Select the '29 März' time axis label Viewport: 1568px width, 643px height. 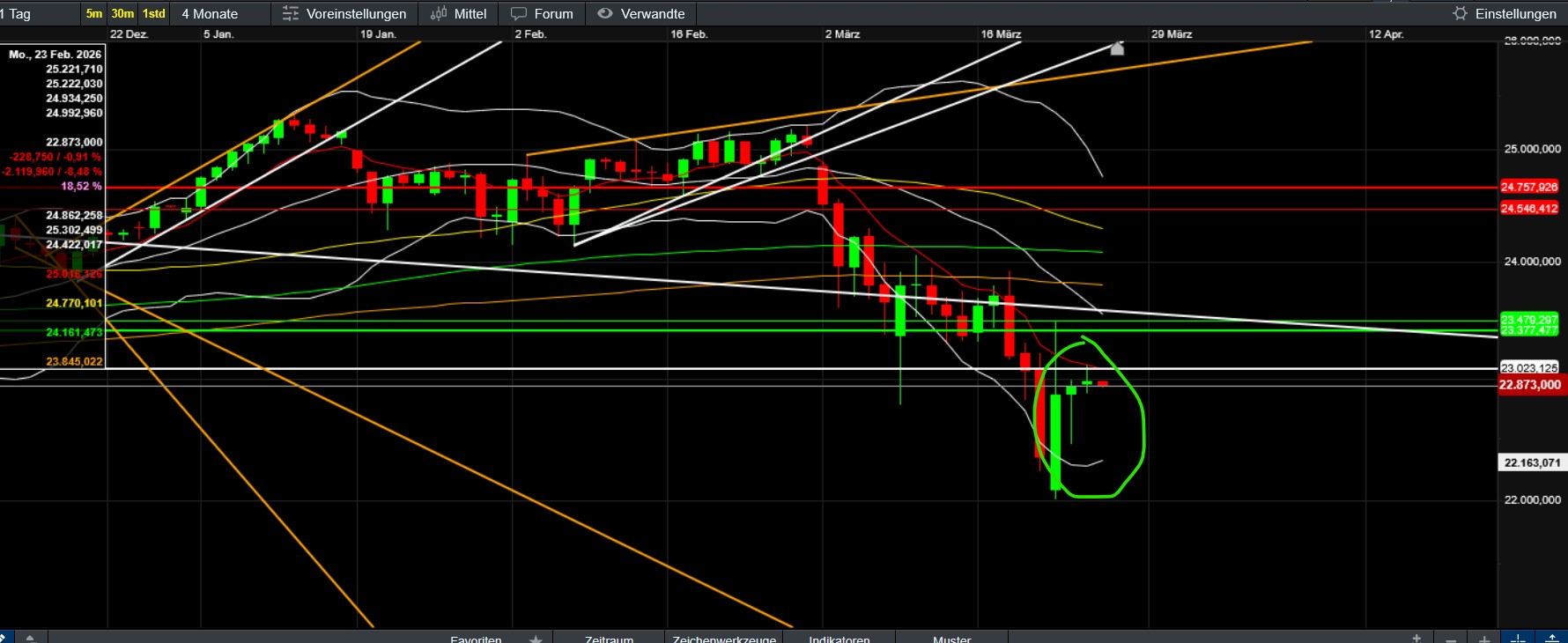pos(1172,34)
